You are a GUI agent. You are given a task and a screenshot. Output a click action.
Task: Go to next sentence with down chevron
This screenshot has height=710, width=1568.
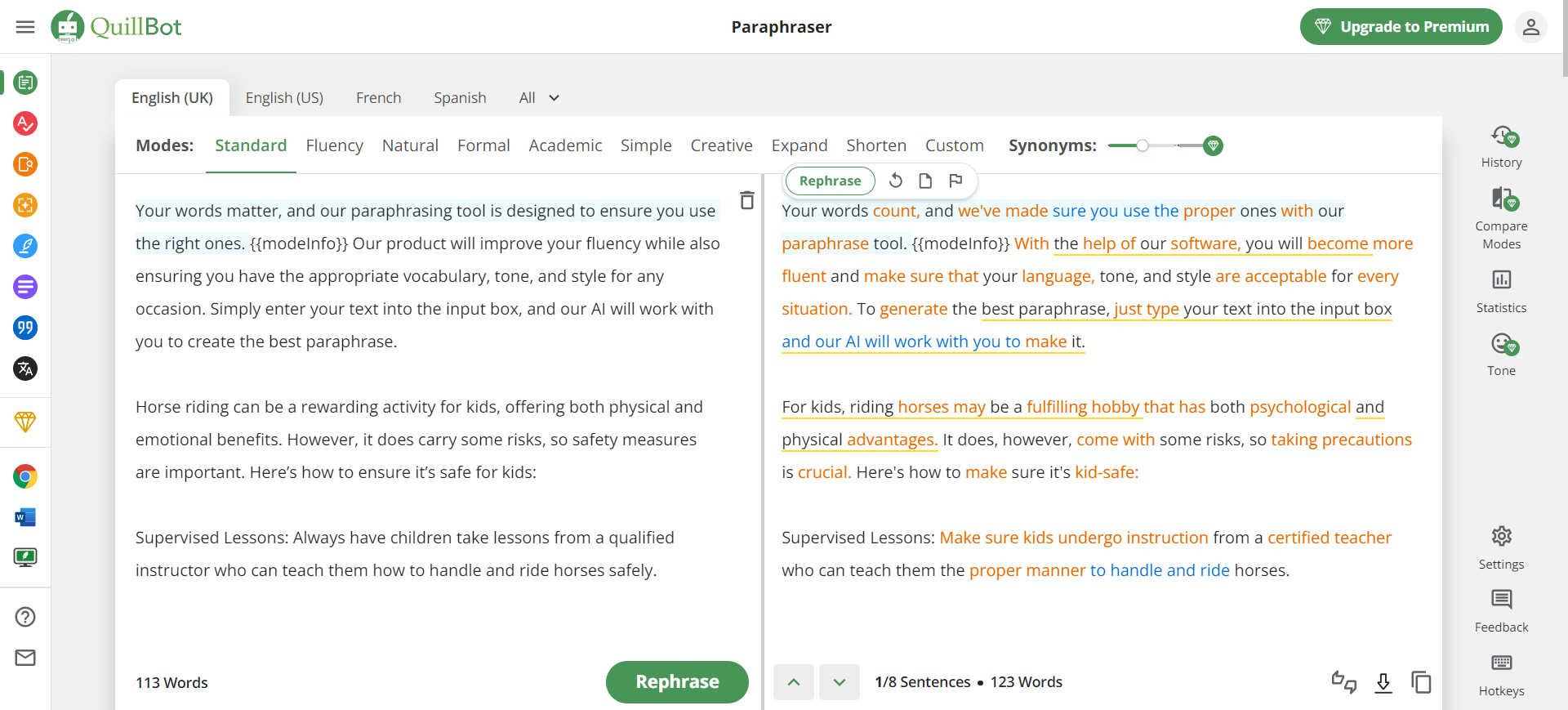coord(839,682)
